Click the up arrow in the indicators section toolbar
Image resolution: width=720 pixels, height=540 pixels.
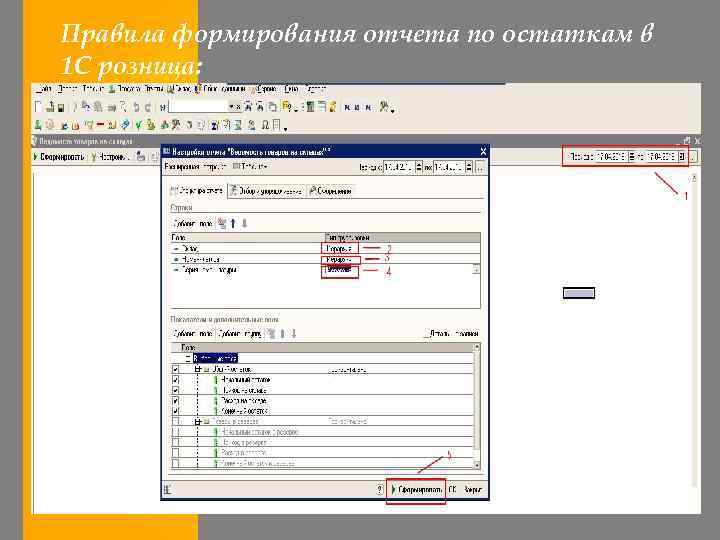click(x=283, y=334)
